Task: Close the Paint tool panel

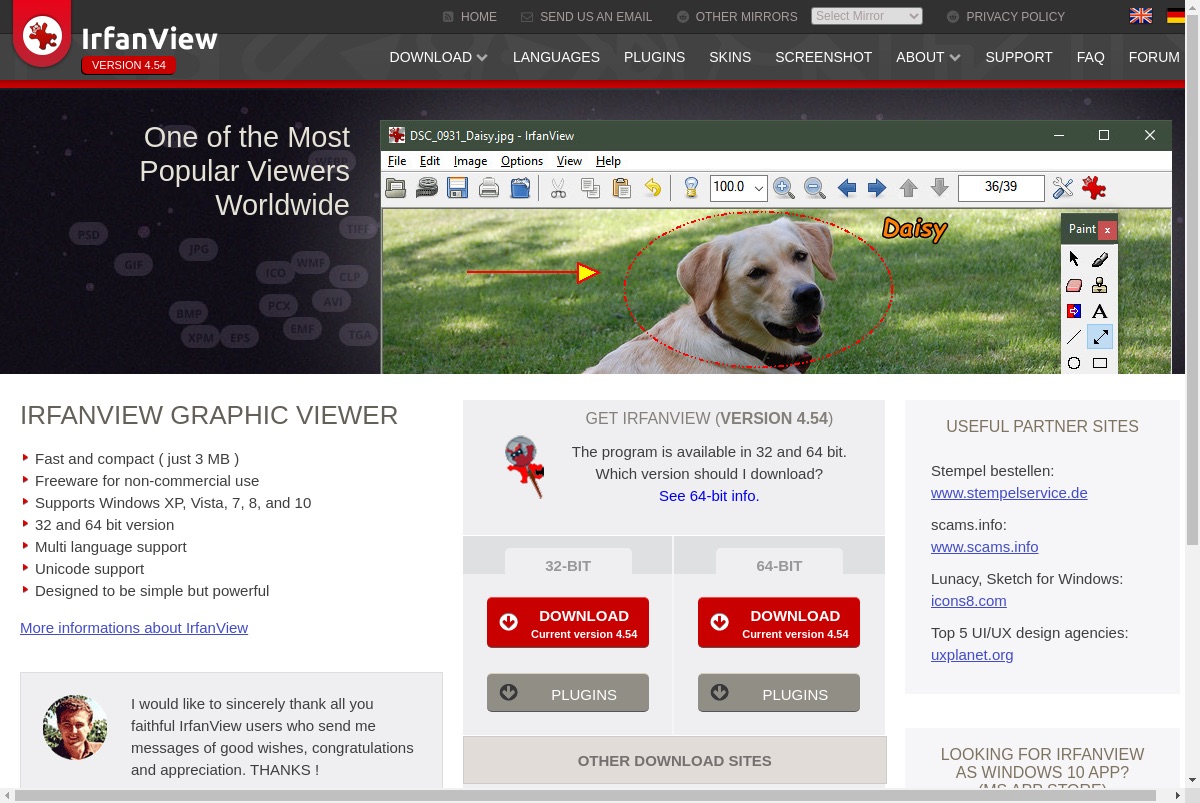Action: [1107, 230]
